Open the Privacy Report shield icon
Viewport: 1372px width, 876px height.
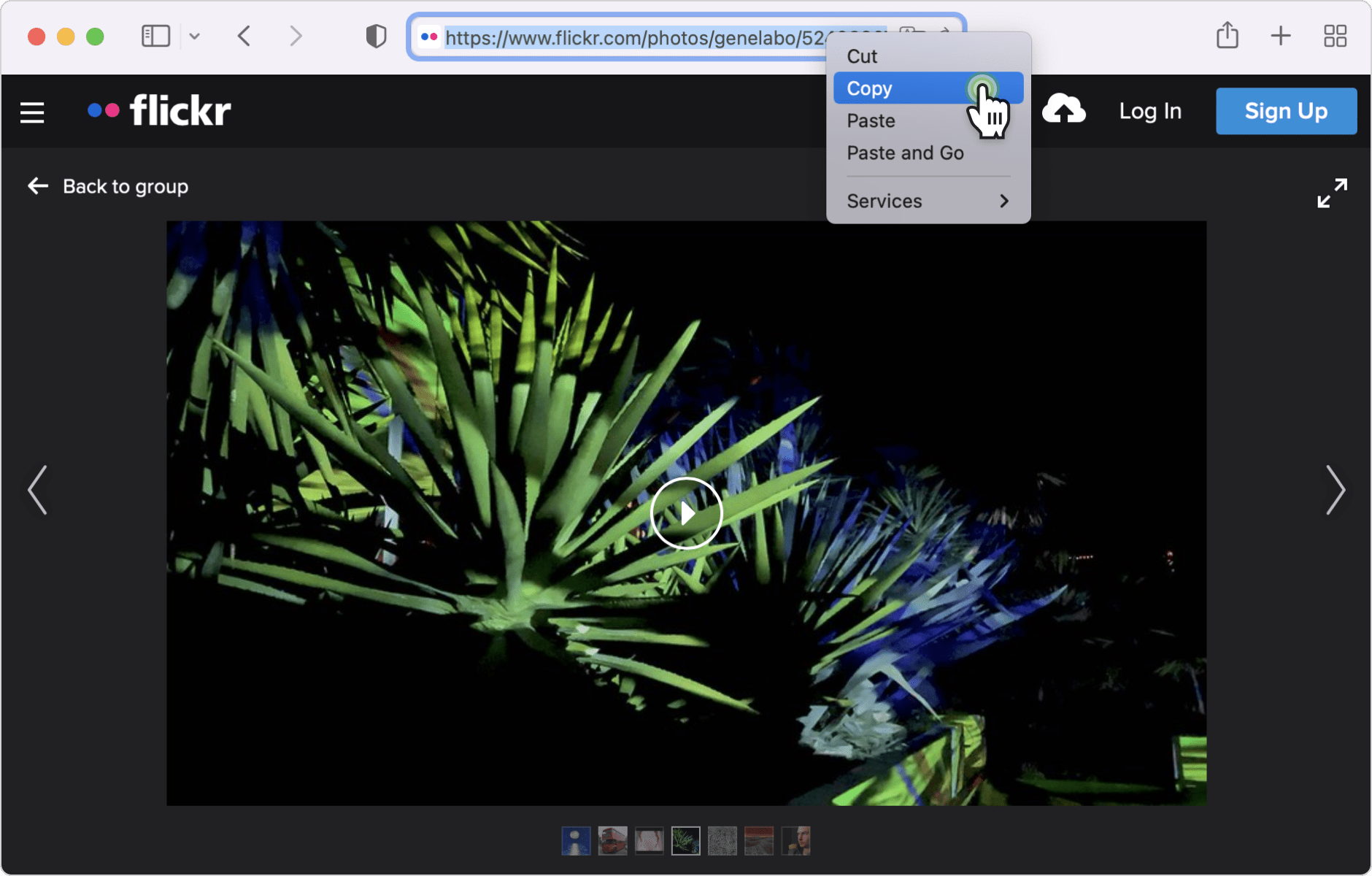click(x=375, y=35)
